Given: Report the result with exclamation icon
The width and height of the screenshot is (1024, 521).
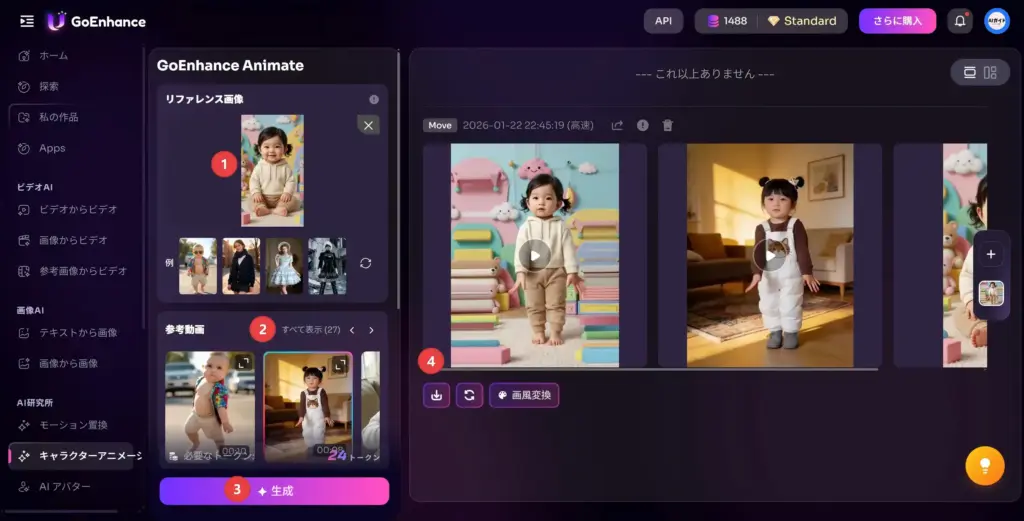Looking at the screenshot, I should tap(643, 125).
